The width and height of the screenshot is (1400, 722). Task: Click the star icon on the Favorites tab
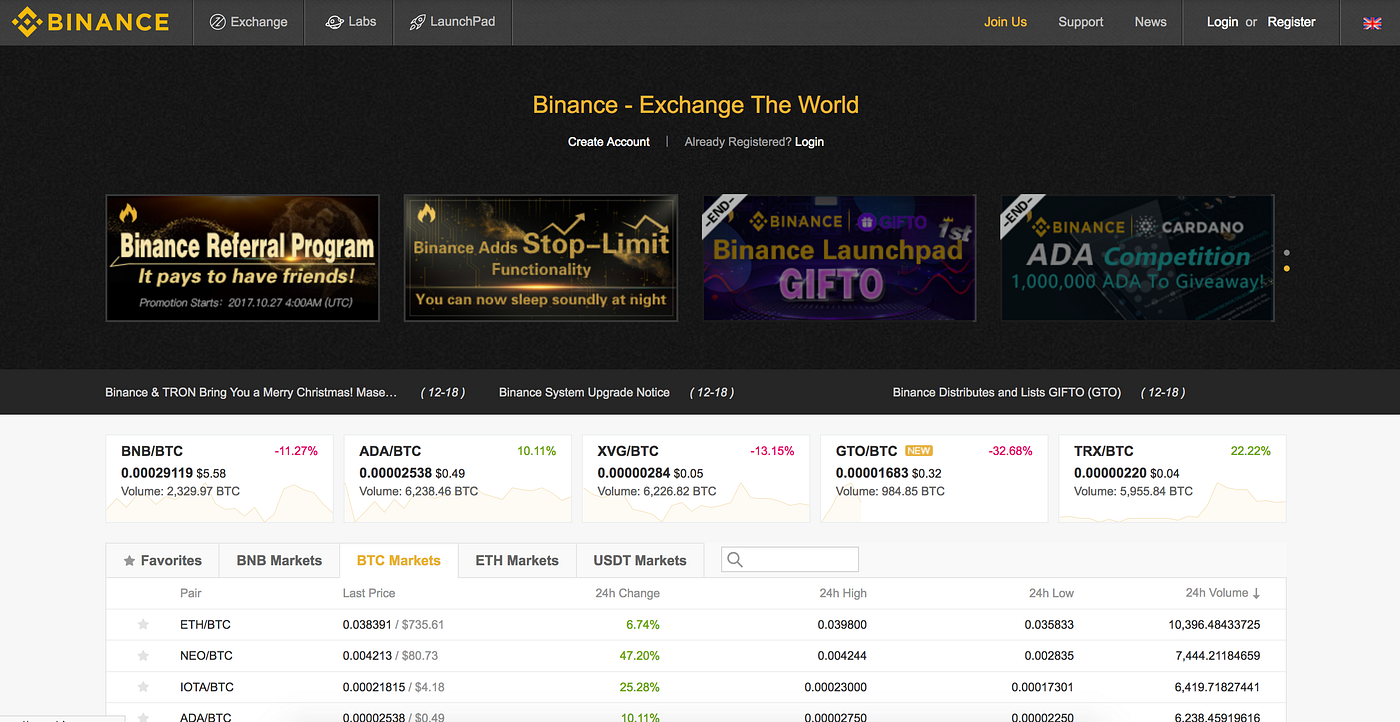[x=129, y=561]
